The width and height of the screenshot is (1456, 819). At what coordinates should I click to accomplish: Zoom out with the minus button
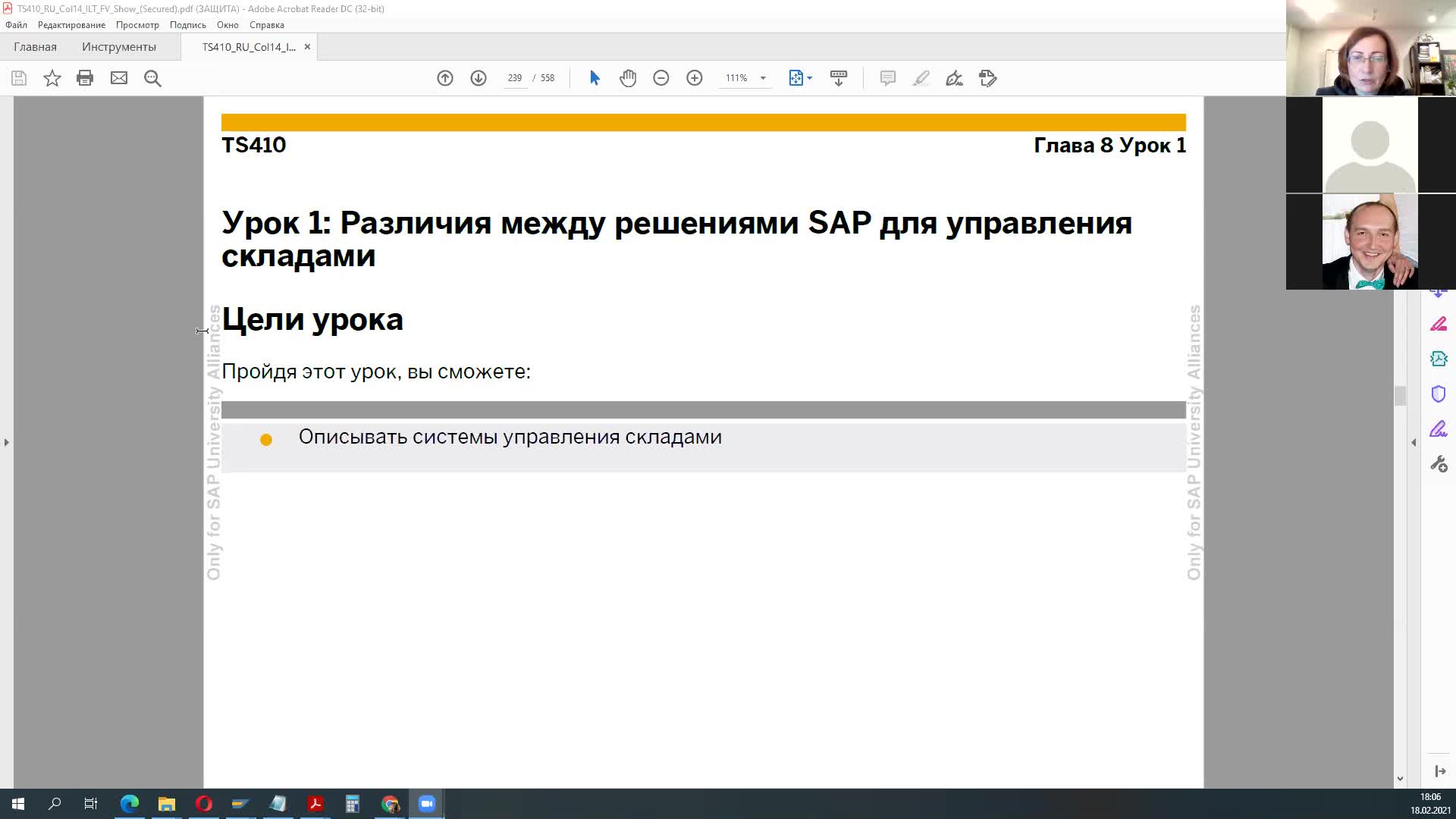pos(661,78)
